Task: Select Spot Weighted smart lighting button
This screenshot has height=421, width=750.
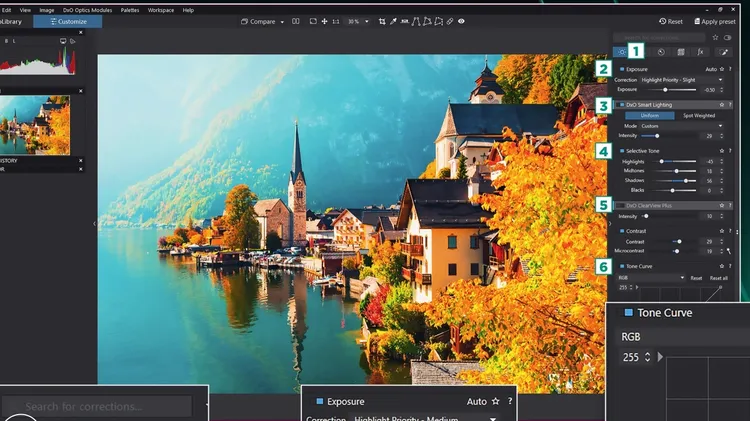Action: (699, 115)
